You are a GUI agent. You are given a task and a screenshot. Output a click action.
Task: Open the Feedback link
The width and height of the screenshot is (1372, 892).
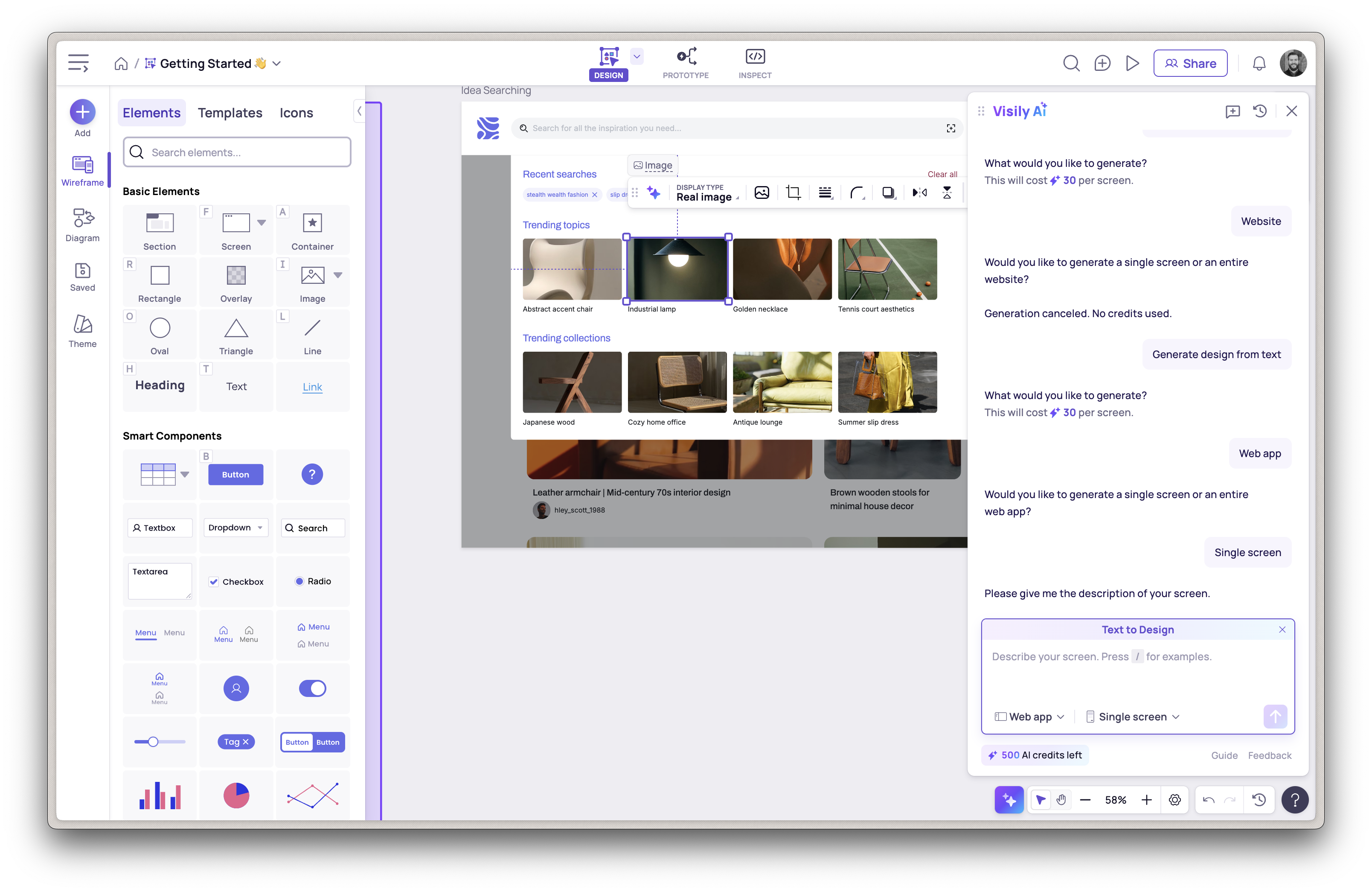click(x=1269, y=755)
